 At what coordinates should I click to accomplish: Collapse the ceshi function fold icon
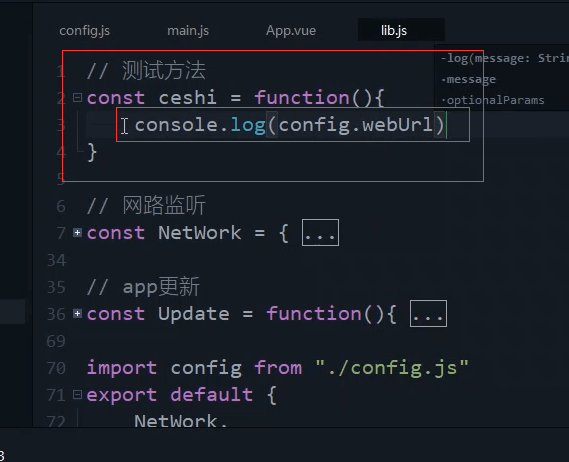[77, 98]
